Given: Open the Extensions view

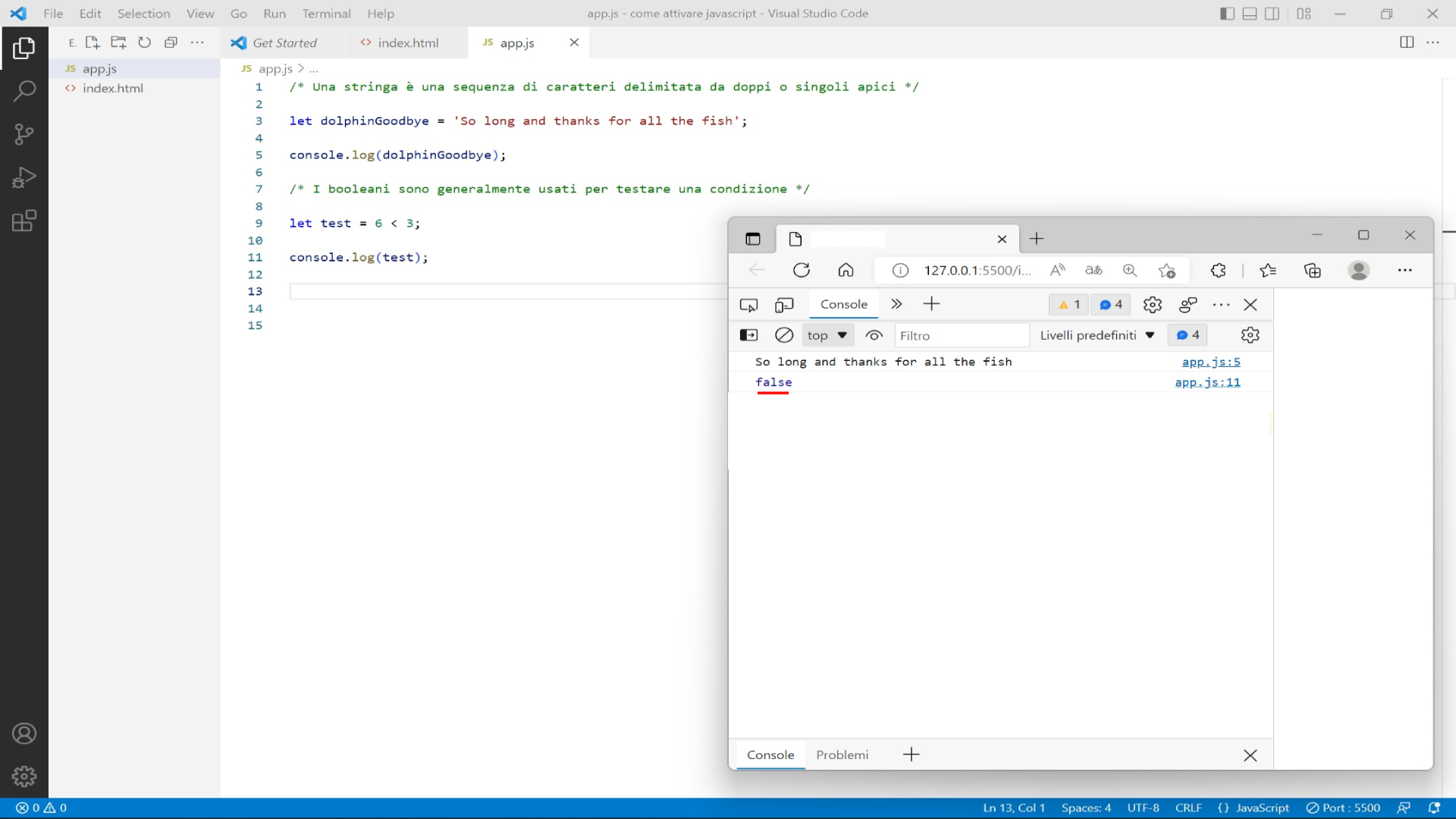Looking at the screenshot, I should point(24,220).
